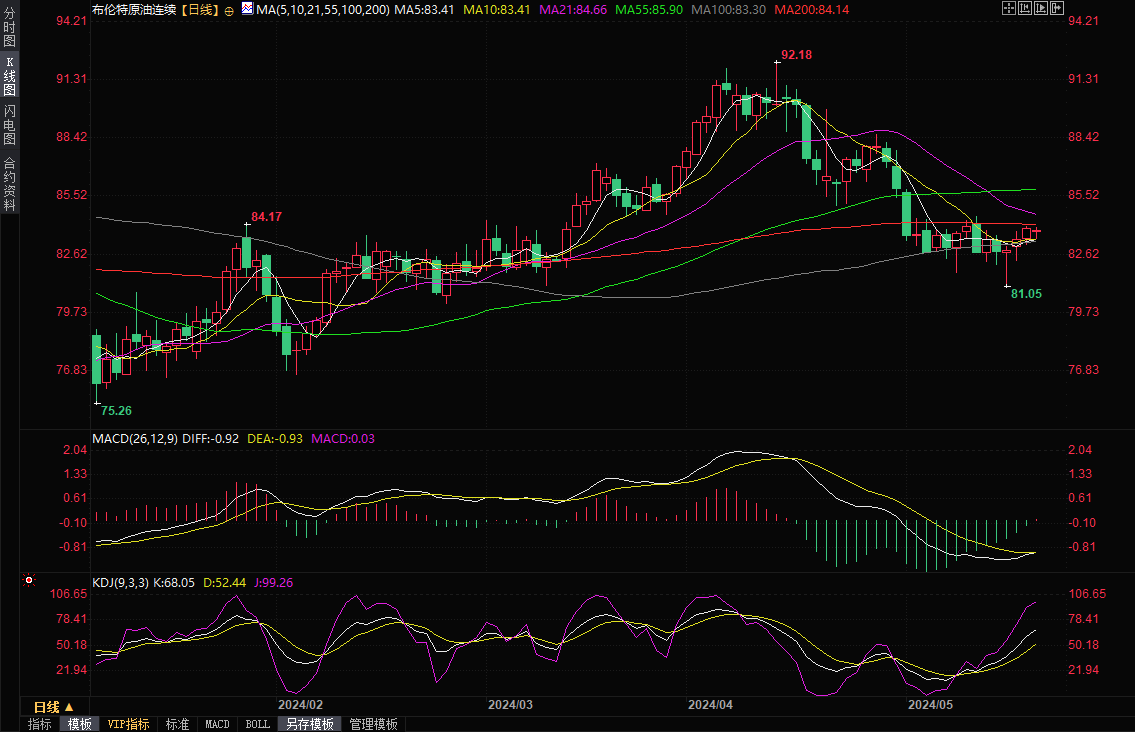Open the 闪电图 sidebar view
This screenshot has width=1135, height=732.
[x=9, y=125]
